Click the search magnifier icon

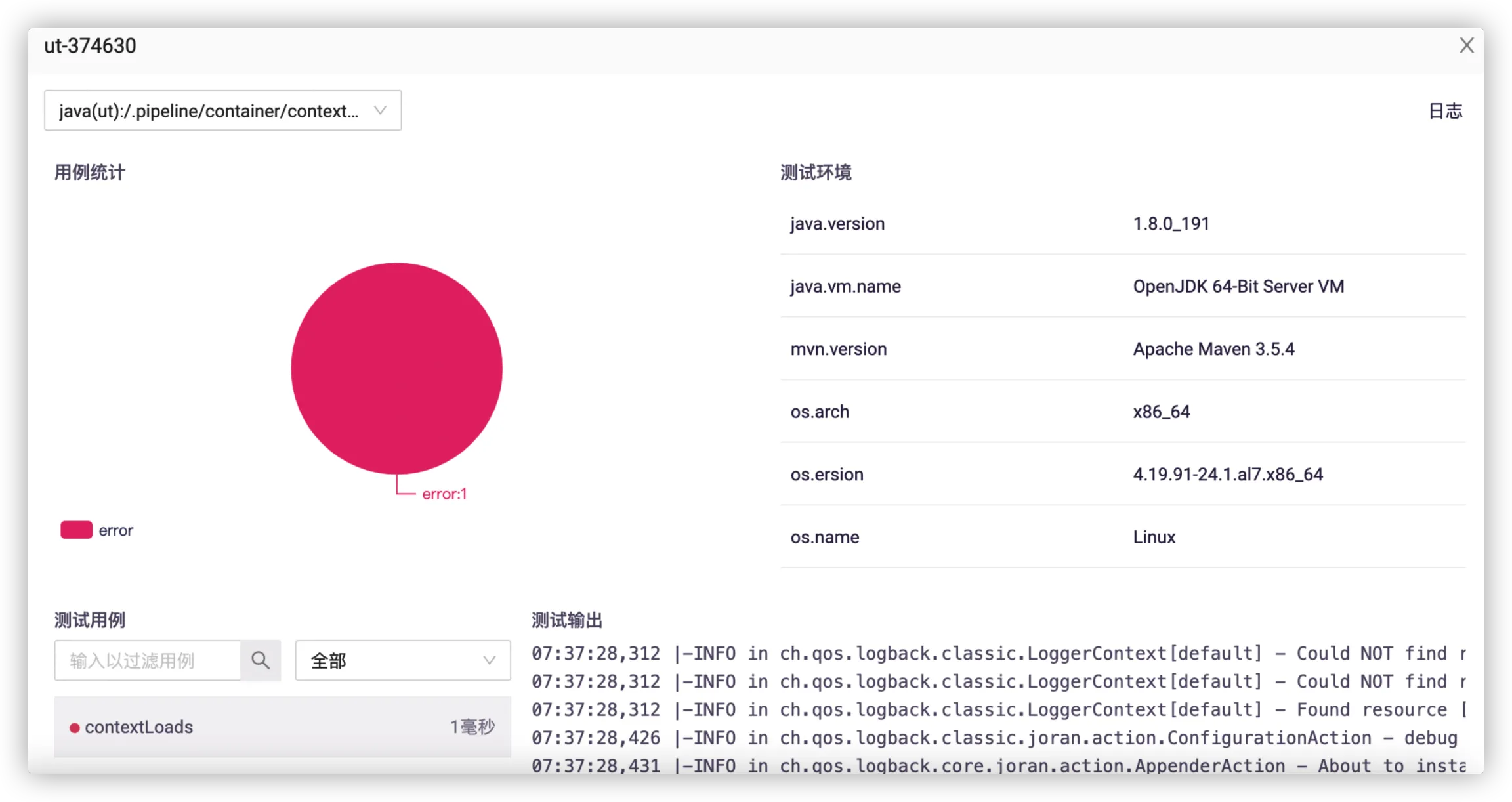261,660
